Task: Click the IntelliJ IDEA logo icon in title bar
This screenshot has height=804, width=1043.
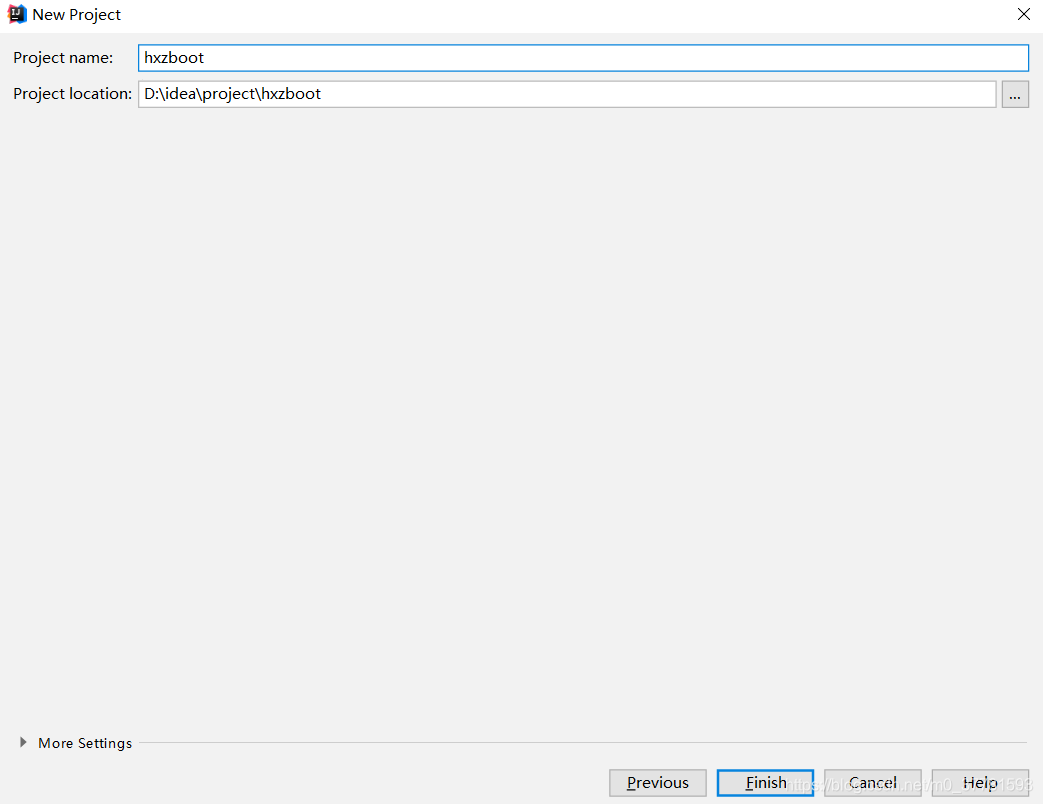Action: click(17, 14)
